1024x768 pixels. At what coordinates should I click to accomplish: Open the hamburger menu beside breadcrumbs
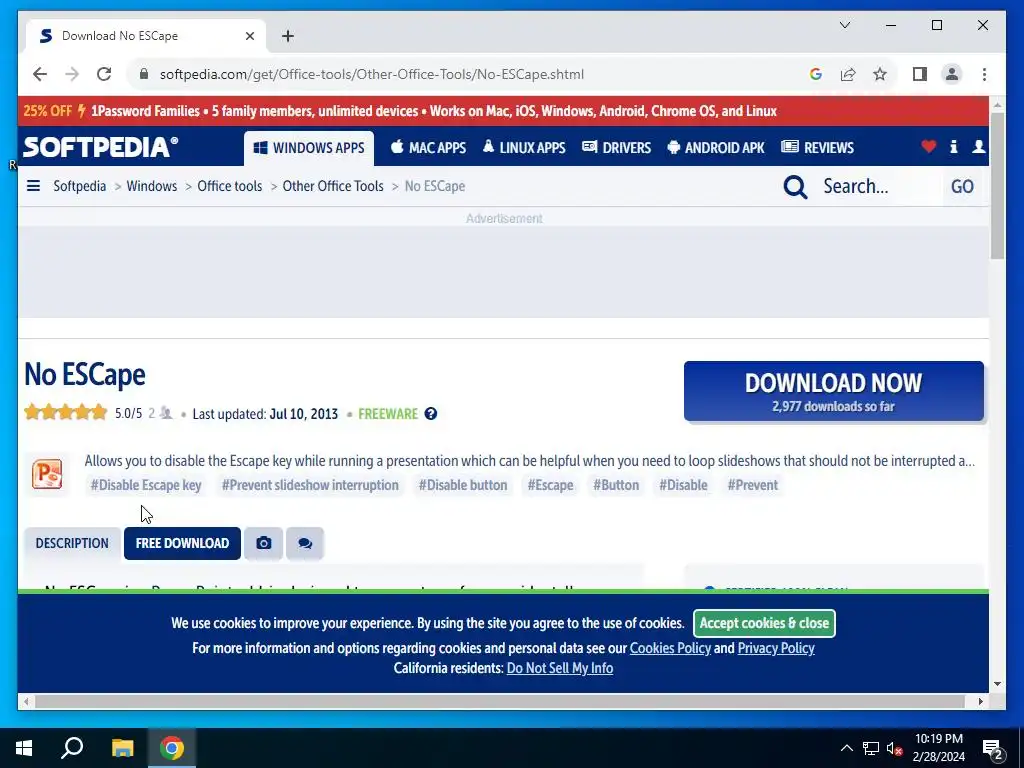pyautogui.click(x=33, y=186)
